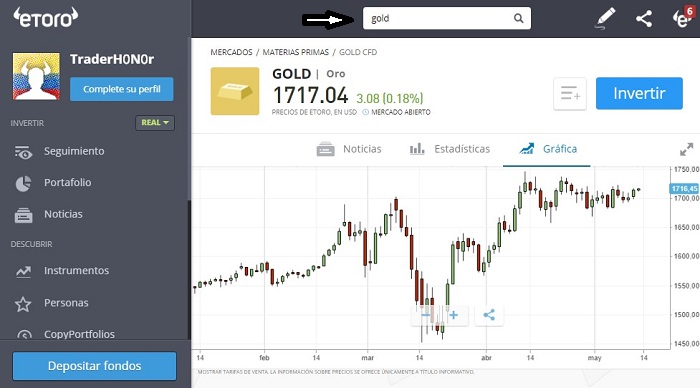
Task: Zoom in chart with plus button
Action: (454, 315)
